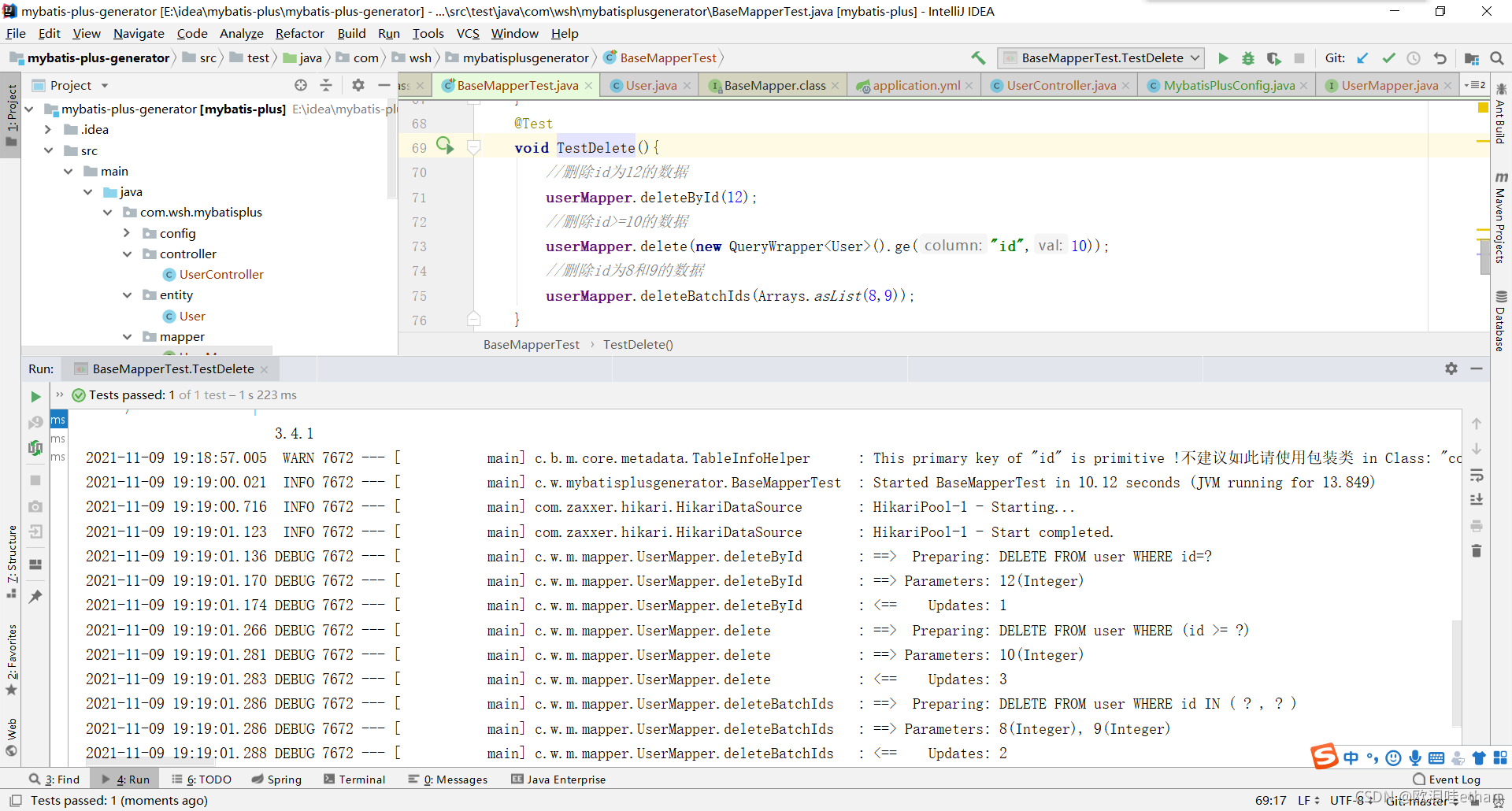Switch to User.java editor tab
The height and width of the screenshot is (811, 1512).
pyautogui.click(x=650, y=85)
